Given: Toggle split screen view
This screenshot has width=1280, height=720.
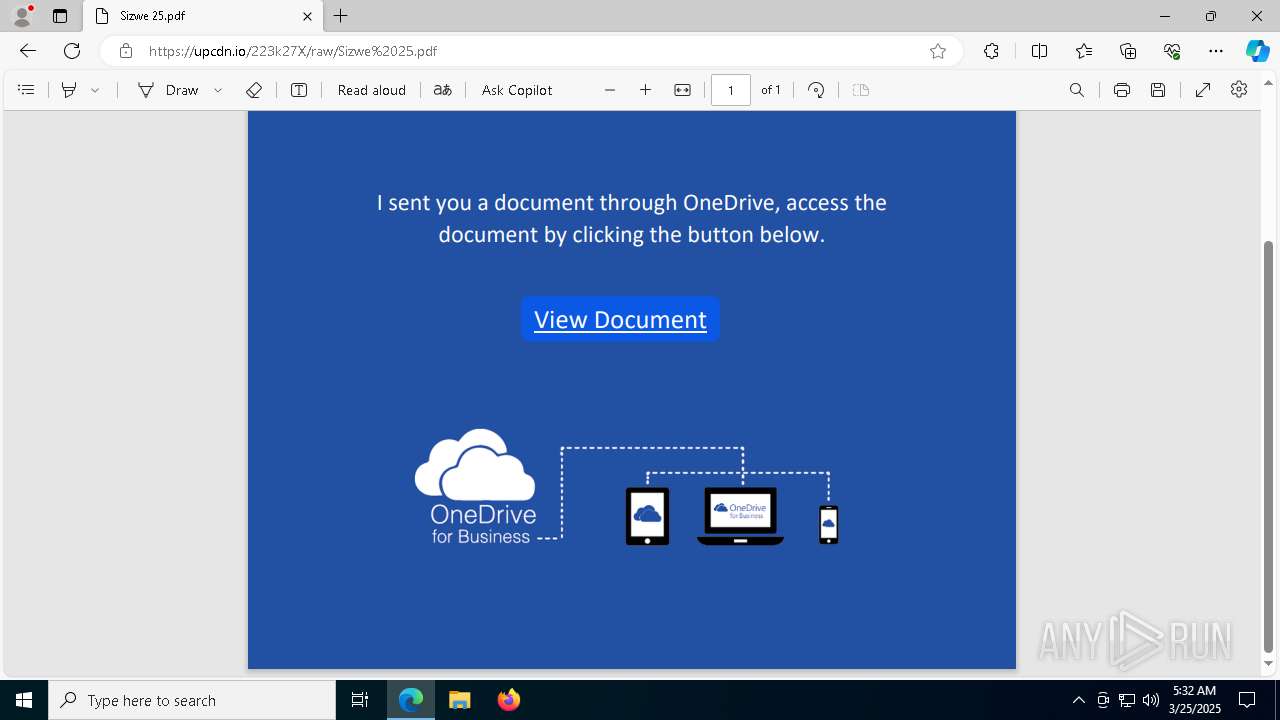Looking at the screenshot, I should [1039, 51].
